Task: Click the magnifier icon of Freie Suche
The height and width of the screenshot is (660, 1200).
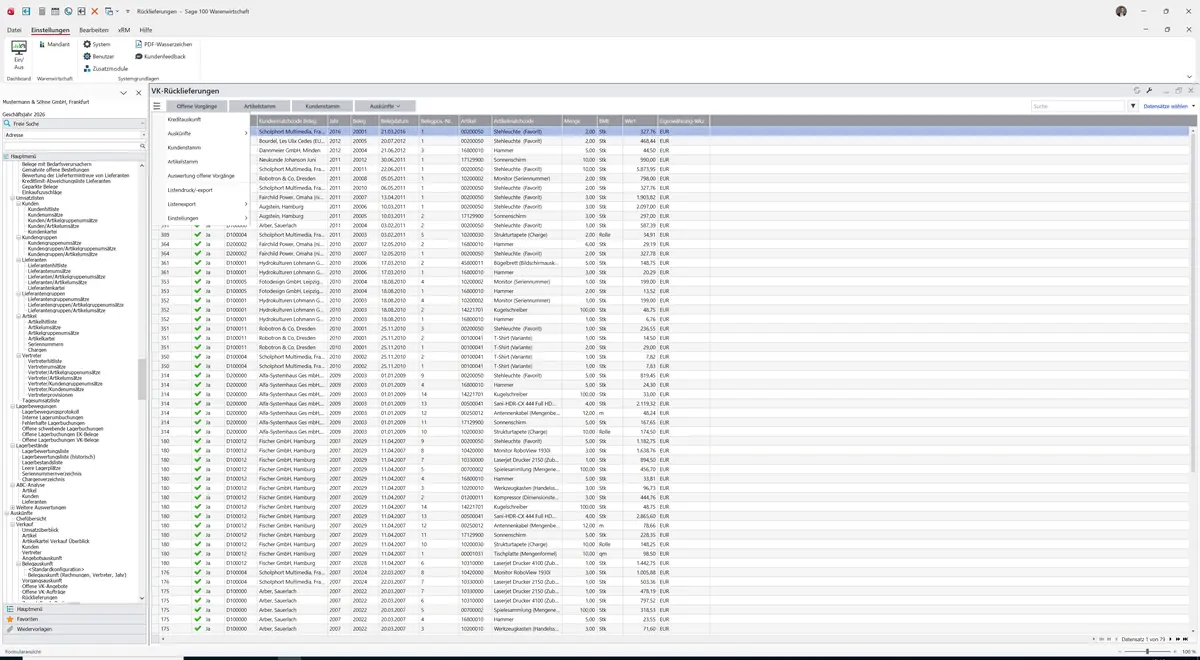Action: click(x=7, y=124)
